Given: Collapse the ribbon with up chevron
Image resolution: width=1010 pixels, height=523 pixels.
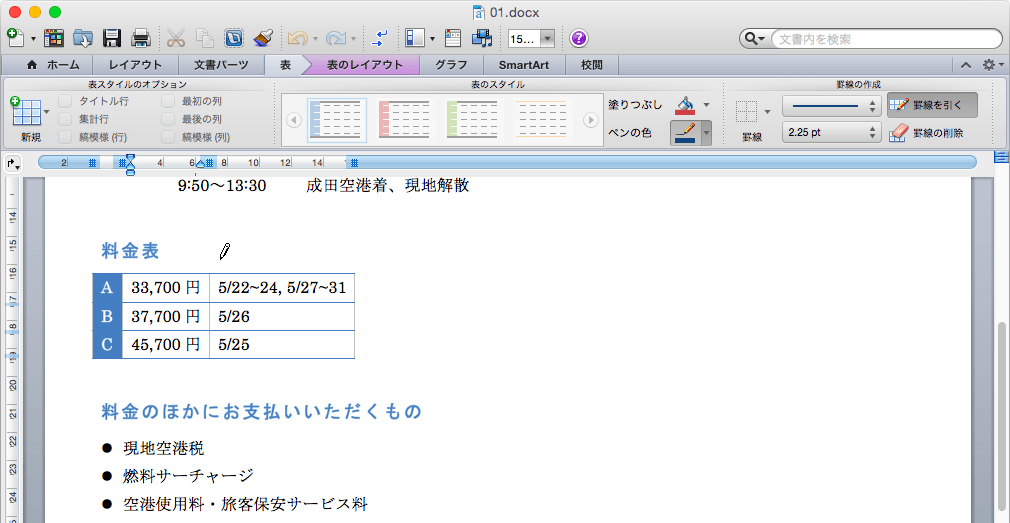Looking at the screenshot, I should [965, 64].
